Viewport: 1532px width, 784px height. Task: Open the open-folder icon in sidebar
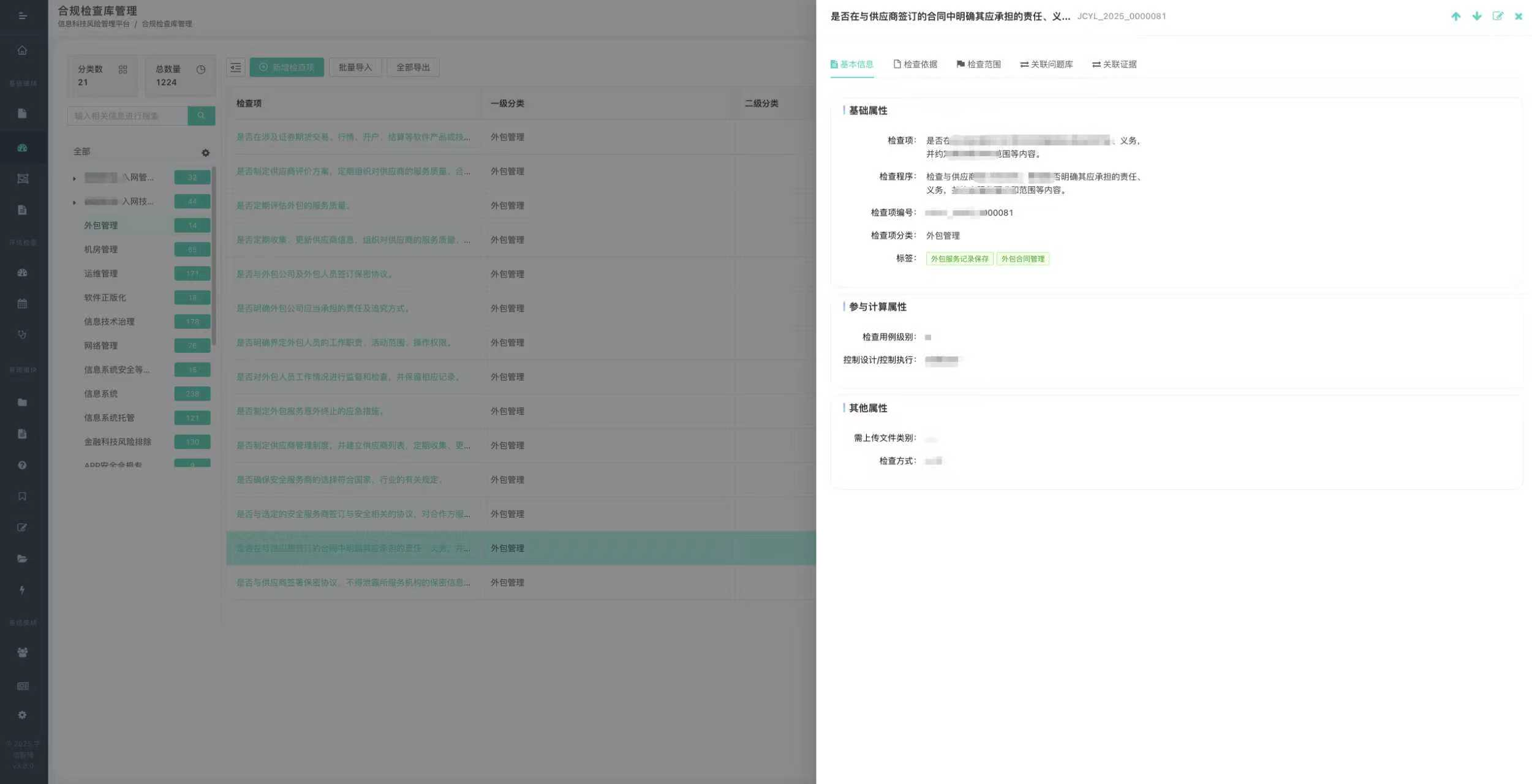(x=22, y=559)
